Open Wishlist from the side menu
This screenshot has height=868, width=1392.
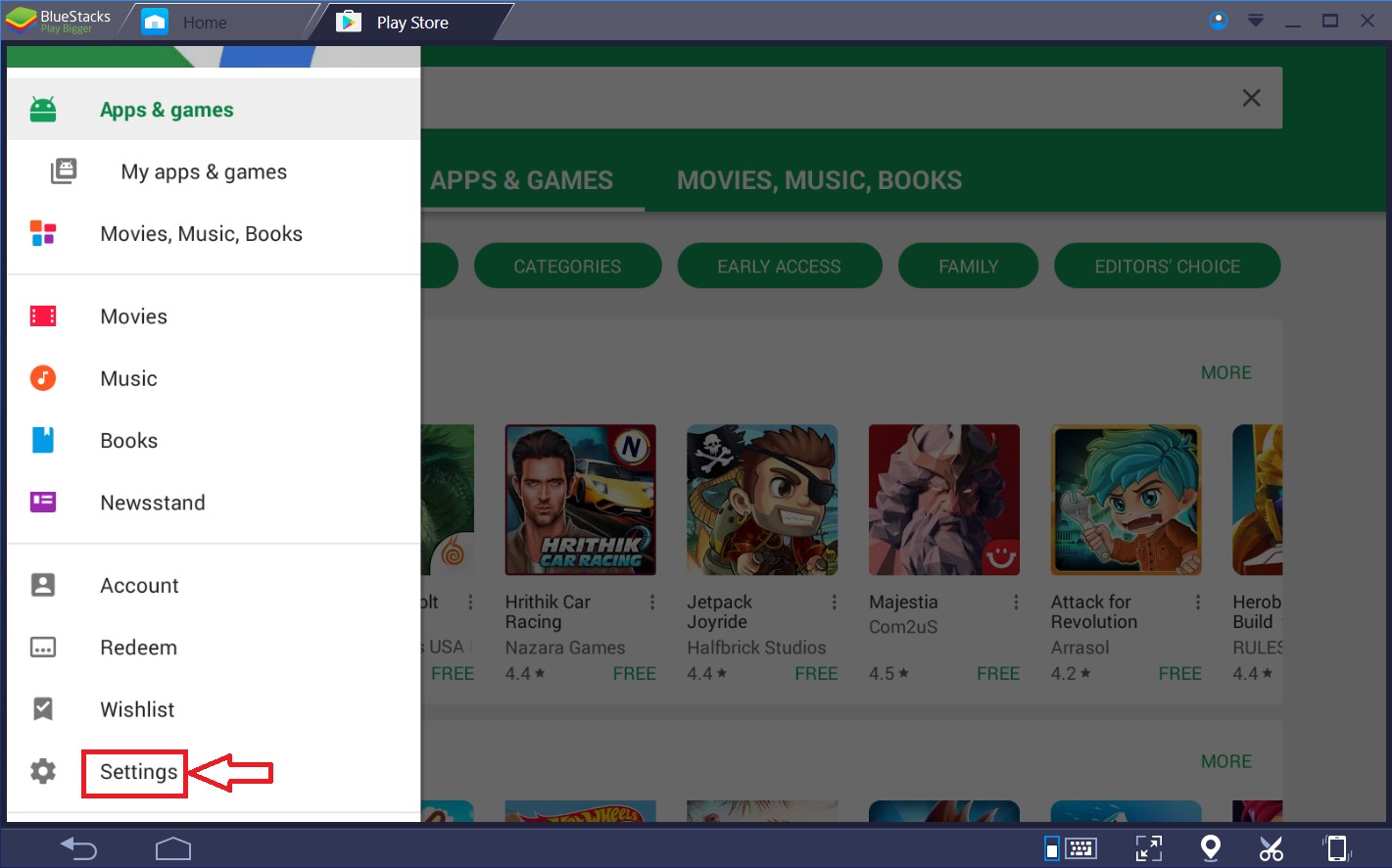point(214,709)
